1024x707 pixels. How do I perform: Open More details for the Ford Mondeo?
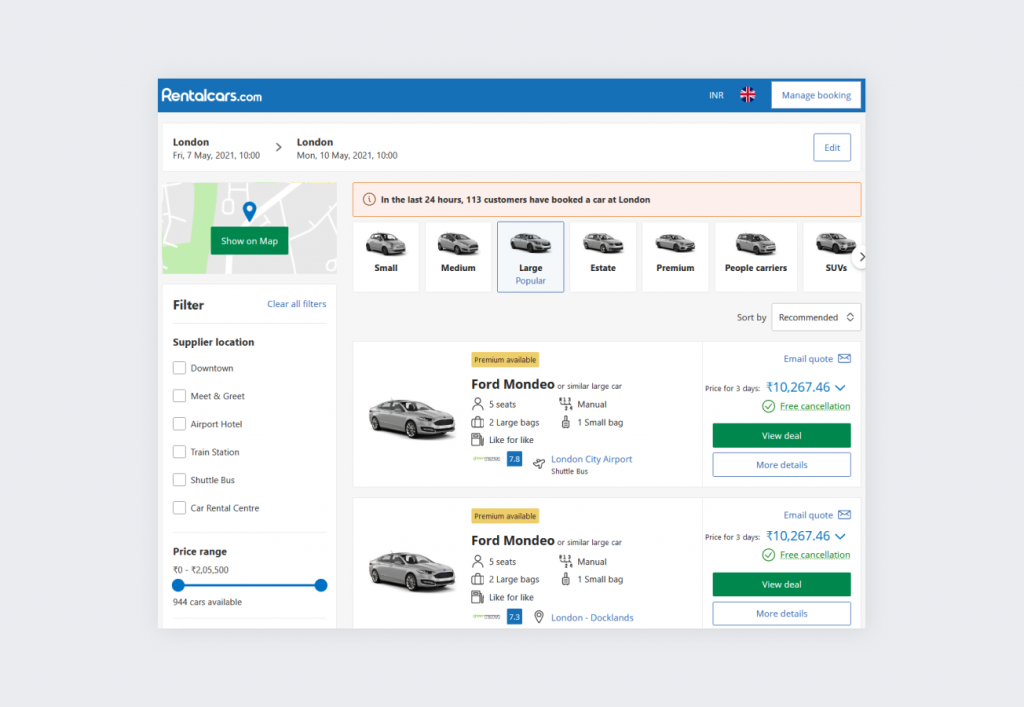(x=781, y=464)
